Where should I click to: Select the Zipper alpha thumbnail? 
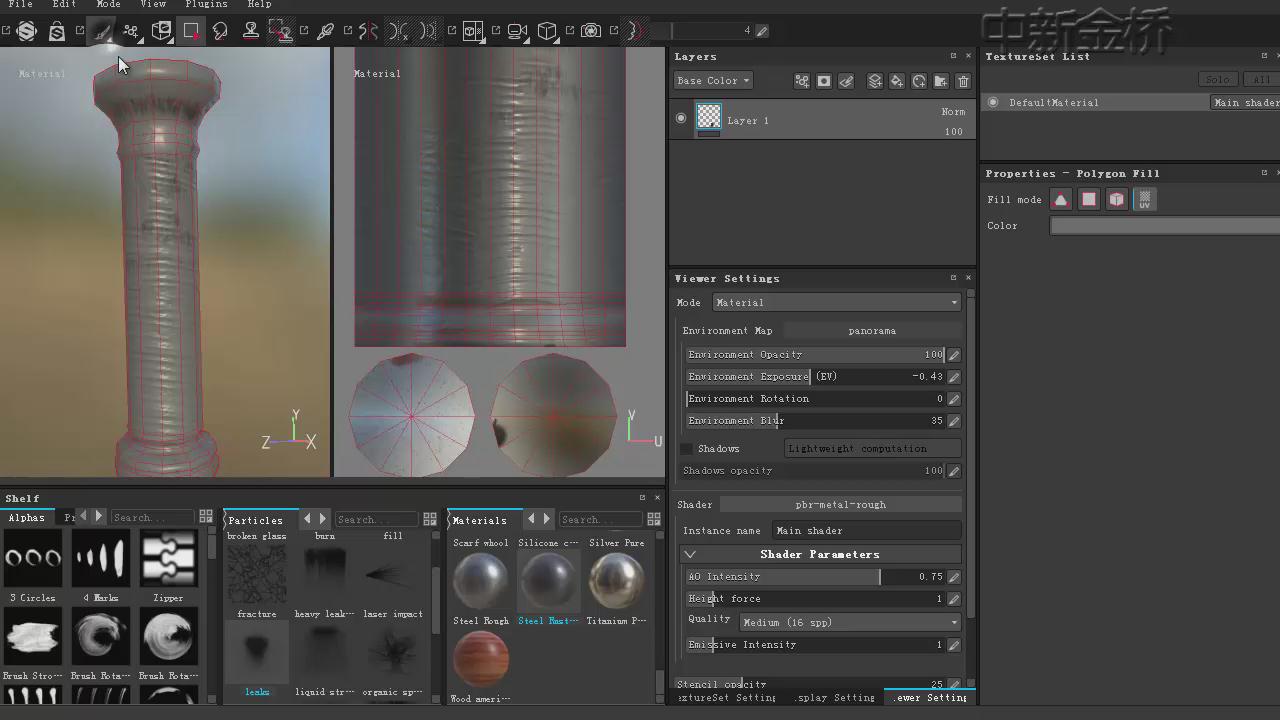[169, 558]
